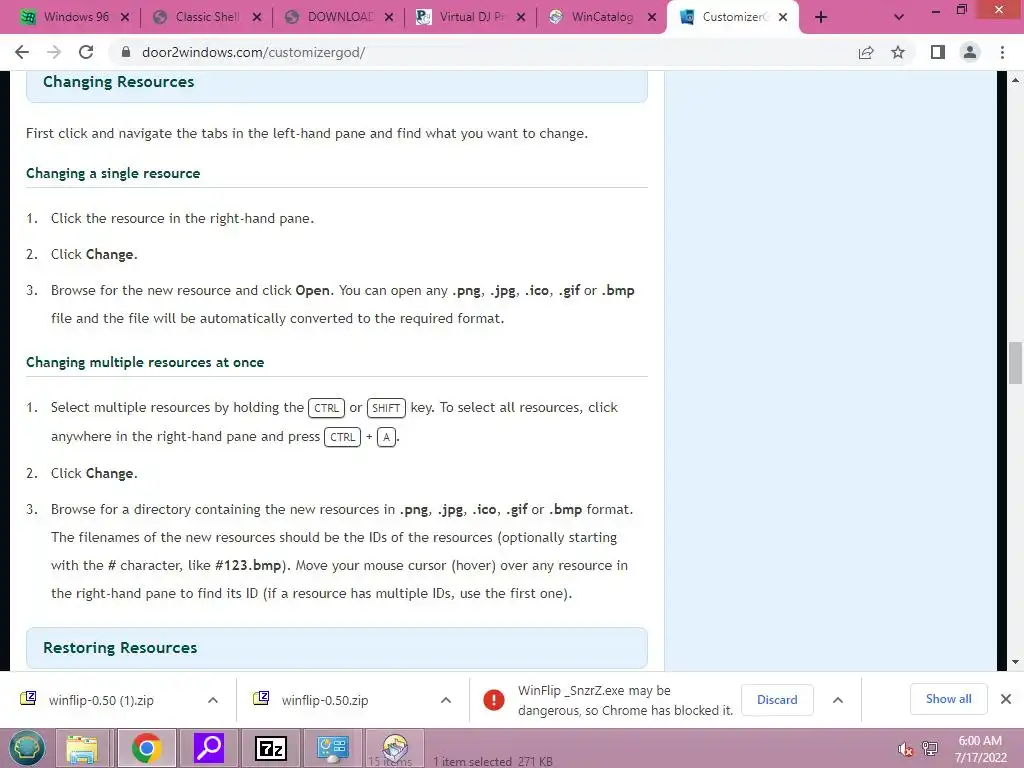The width and height of the screenshot is (1024, 768).
Task: Click the 'Changing a single resource' subheading
Action: click(x=113, y=174)
